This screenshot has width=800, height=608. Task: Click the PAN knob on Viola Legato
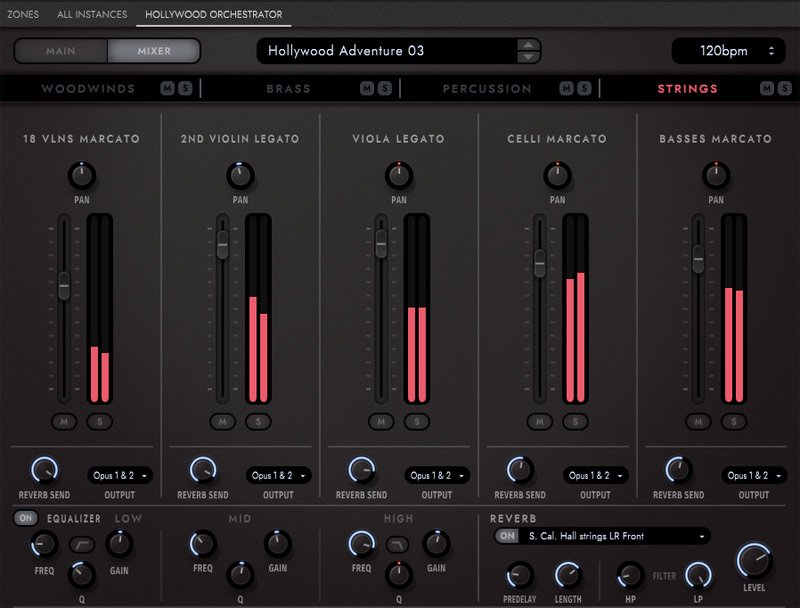[x=398, y=175]
